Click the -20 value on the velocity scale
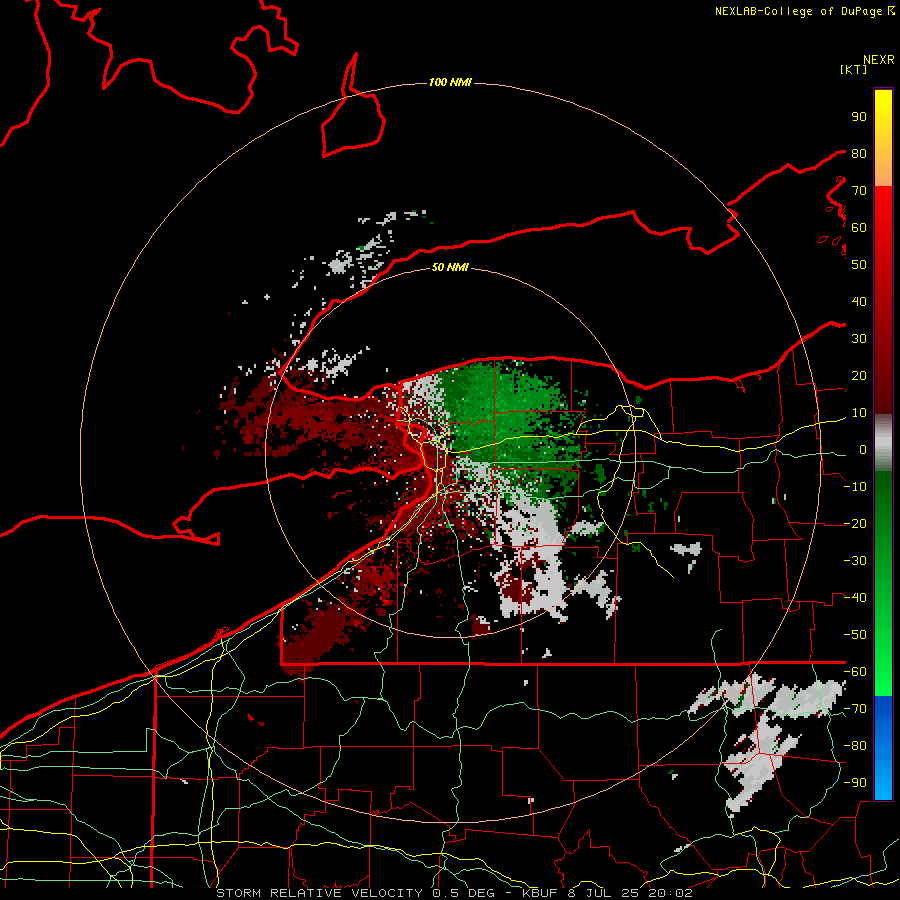Image resolution: width=900 pixels, height=900 pixels. point(855,524)
